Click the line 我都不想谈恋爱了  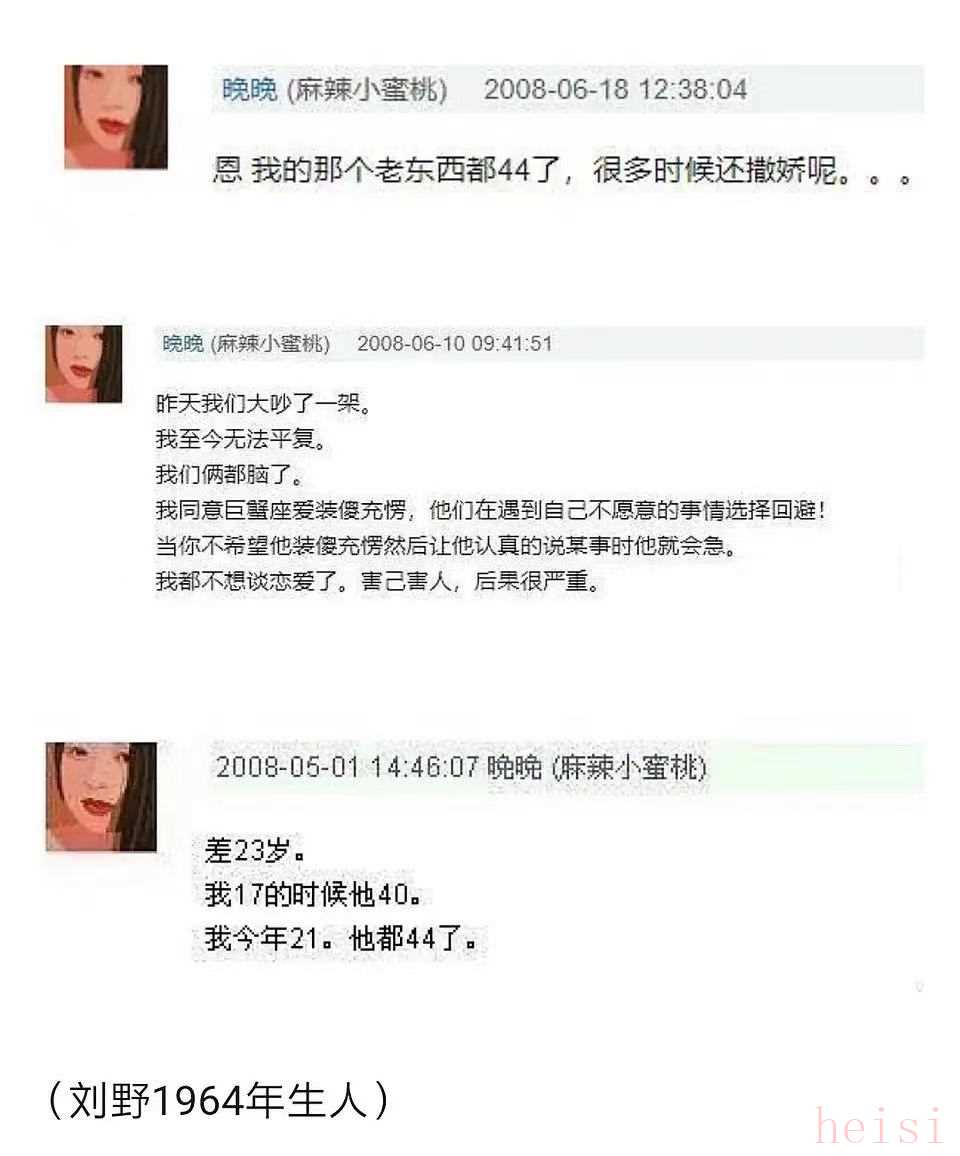click(x=379, y=582)
